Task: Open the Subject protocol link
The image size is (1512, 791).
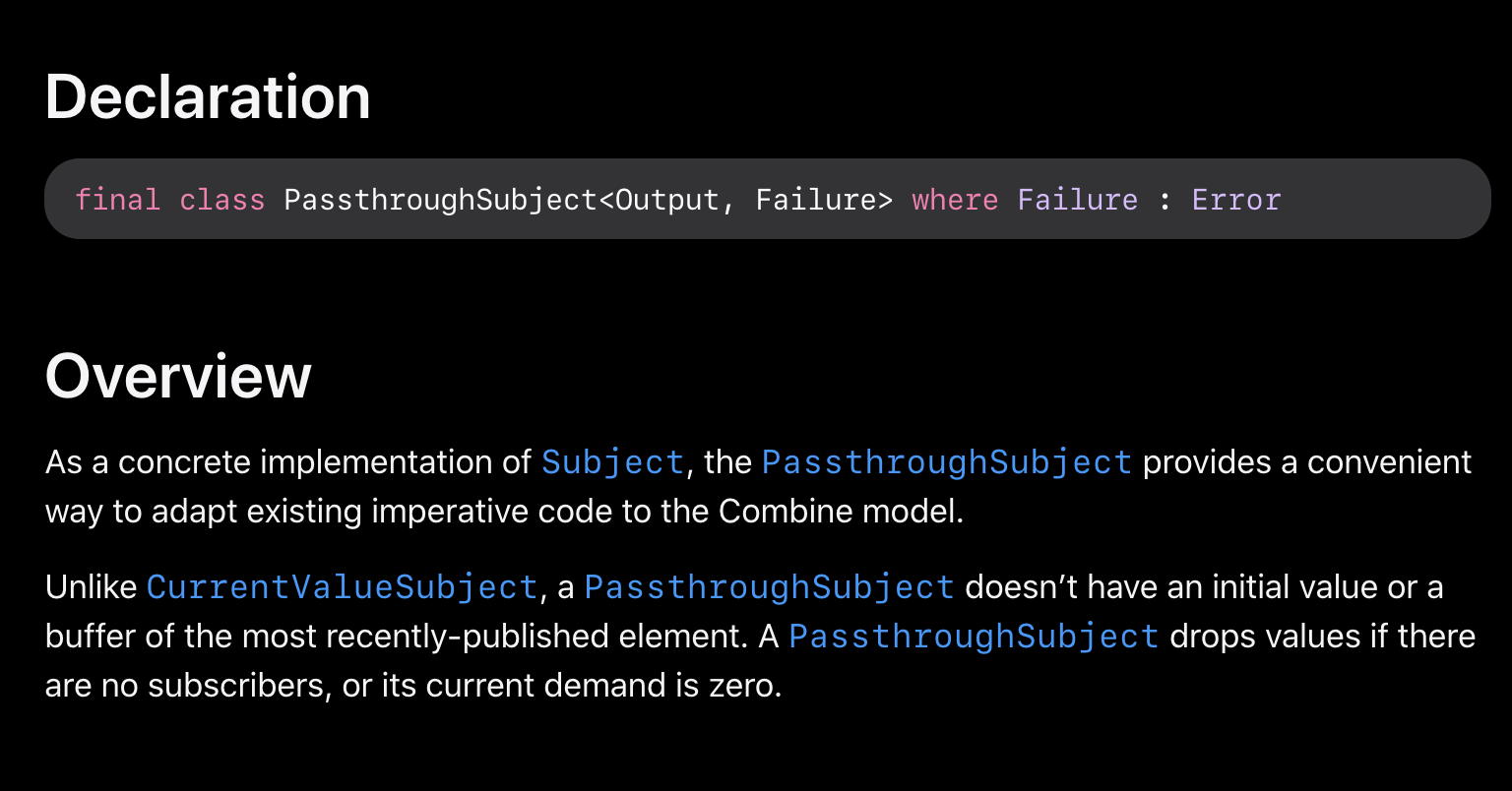Action: [612, 462]
